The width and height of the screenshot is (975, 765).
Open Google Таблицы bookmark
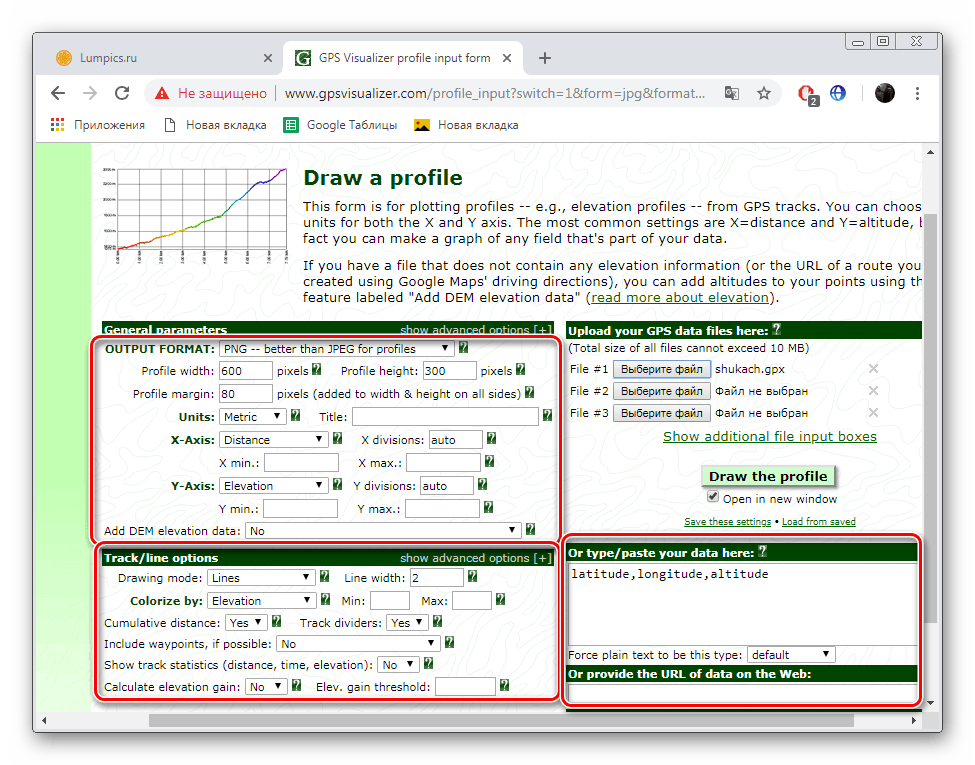tap(340, 125)
